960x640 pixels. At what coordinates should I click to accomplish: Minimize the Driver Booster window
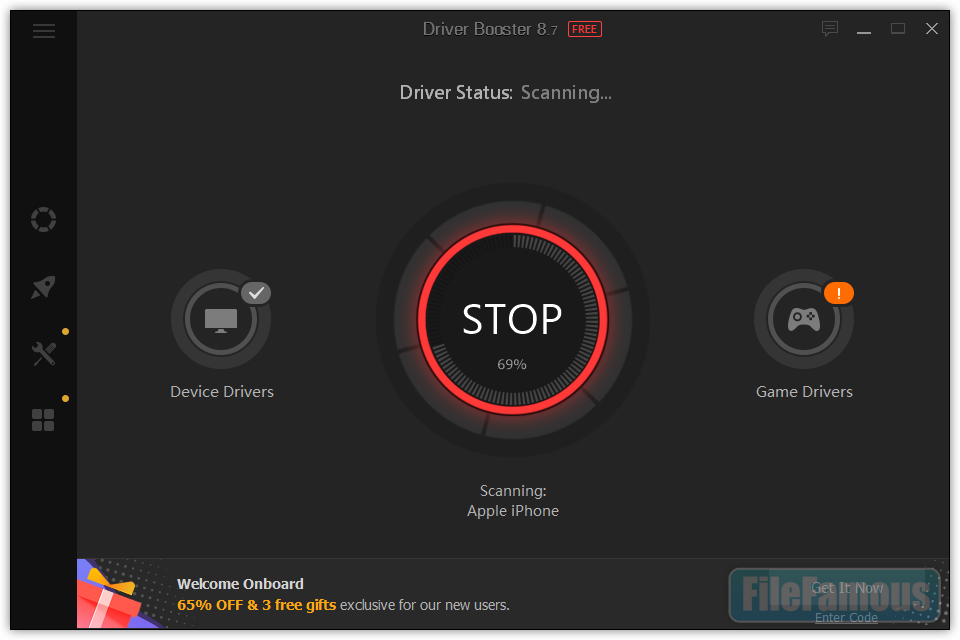pos(864,29)
